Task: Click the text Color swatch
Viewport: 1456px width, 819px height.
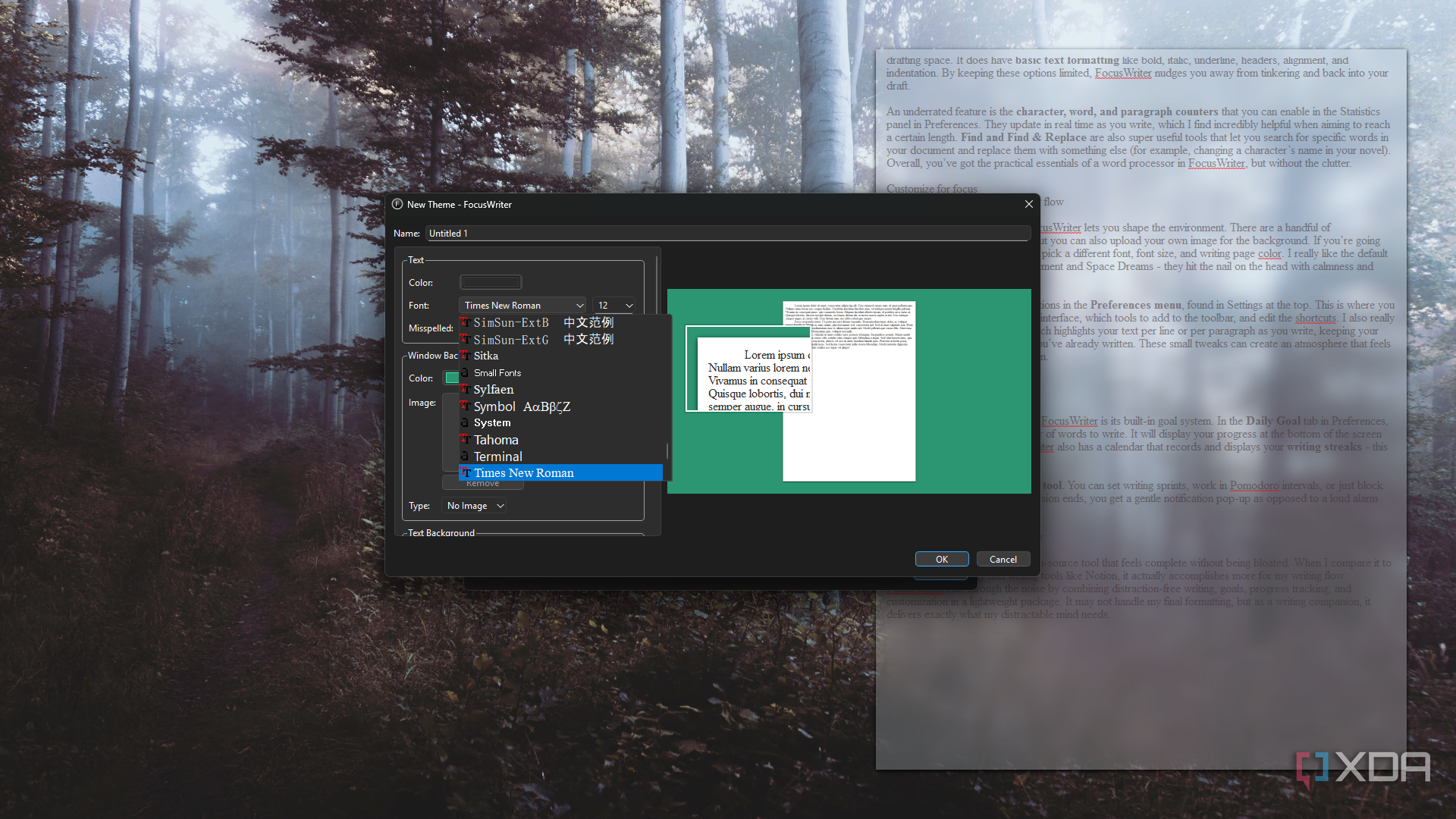Action: [x=491, y=282]
